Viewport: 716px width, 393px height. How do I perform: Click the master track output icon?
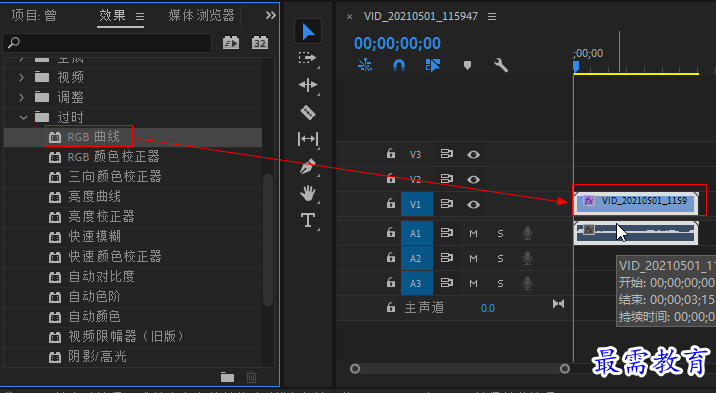pos(558,304)
